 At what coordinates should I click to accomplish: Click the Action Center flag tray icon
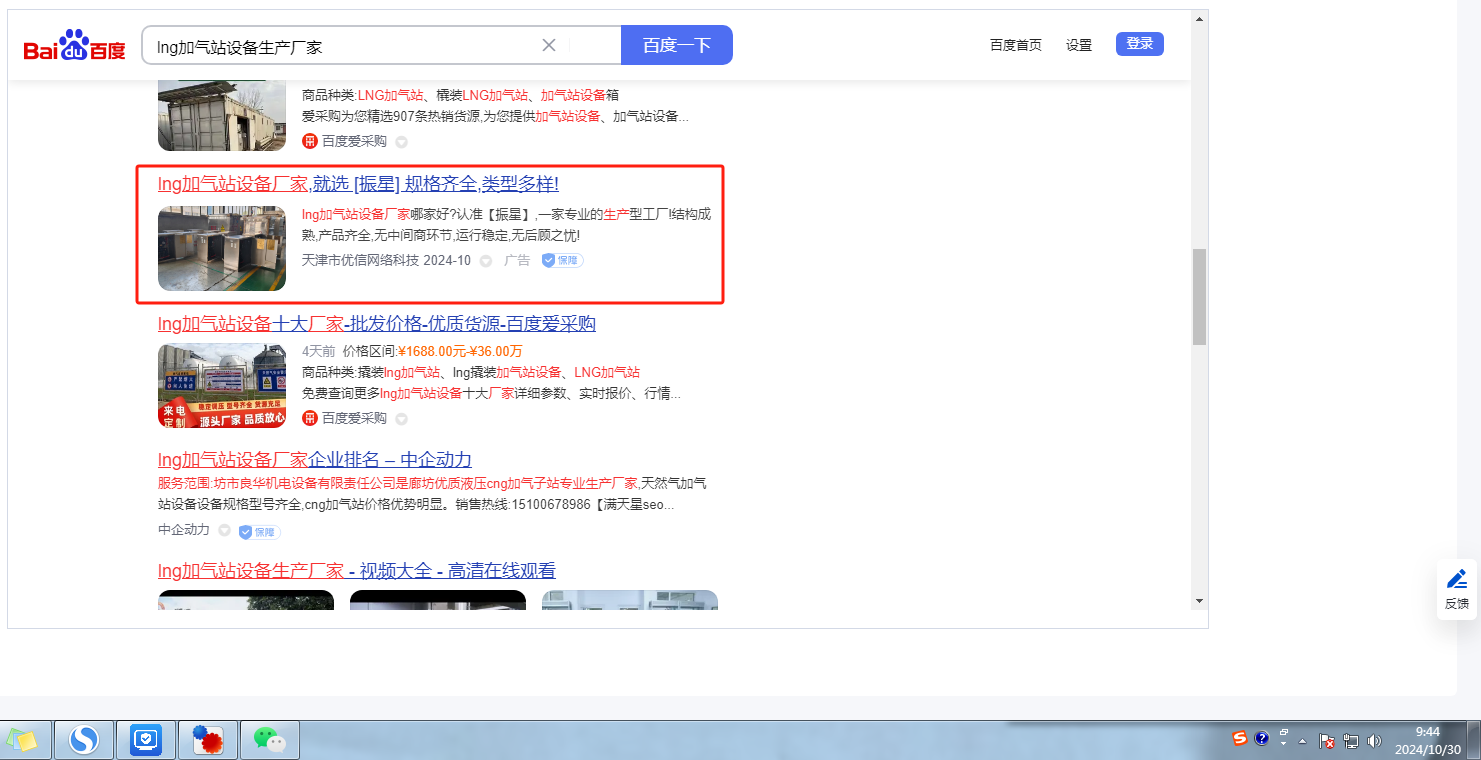point(1327,741)
